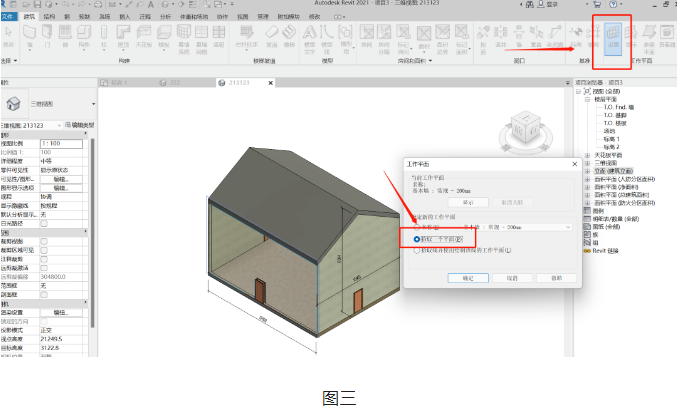Select the Mullion (竖梃) tool
The height and width of the screenshot is (419, 677).
(219, 36)
